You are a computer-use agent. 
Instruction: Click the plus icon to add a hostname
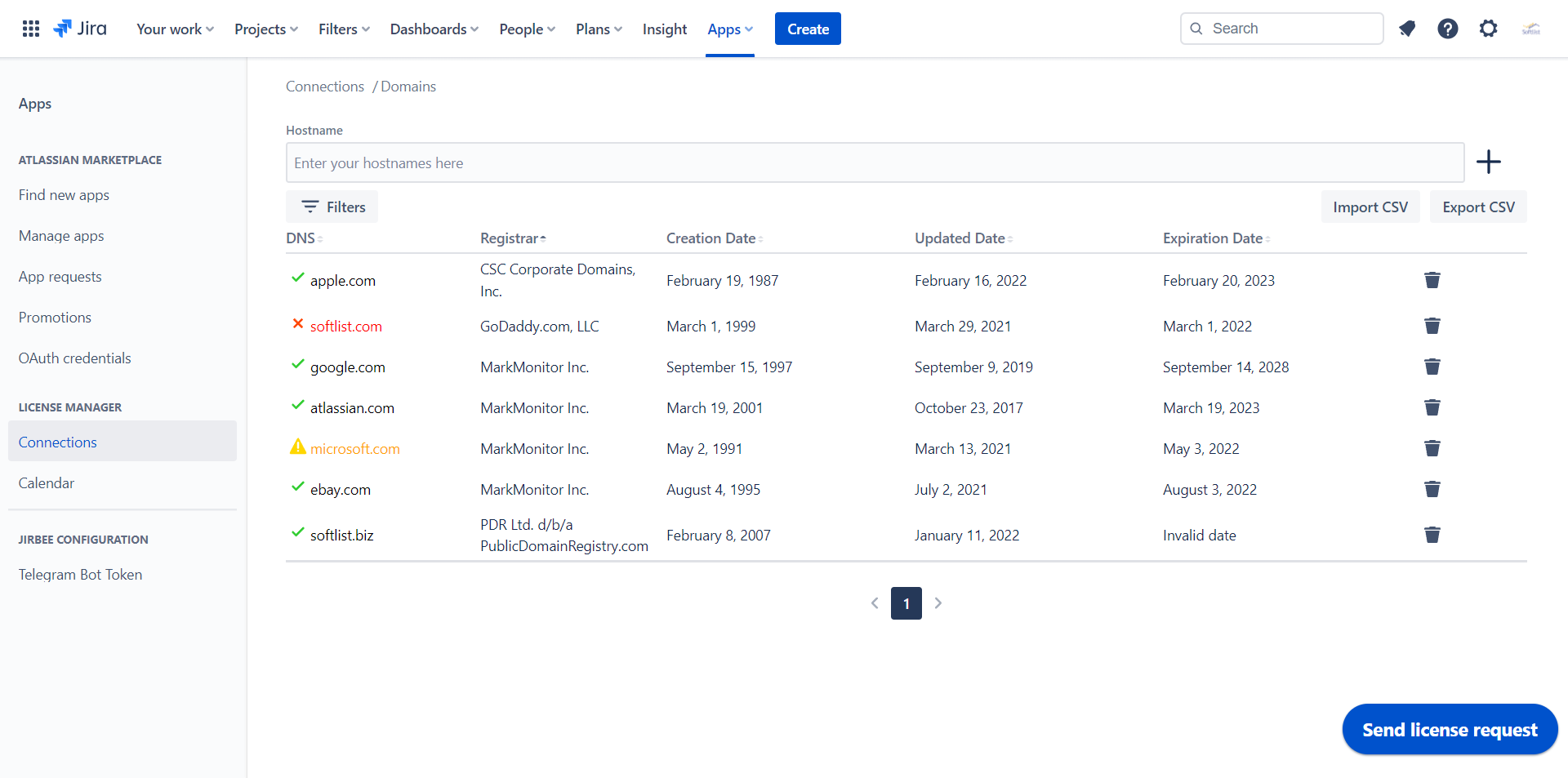[1489, 162]
